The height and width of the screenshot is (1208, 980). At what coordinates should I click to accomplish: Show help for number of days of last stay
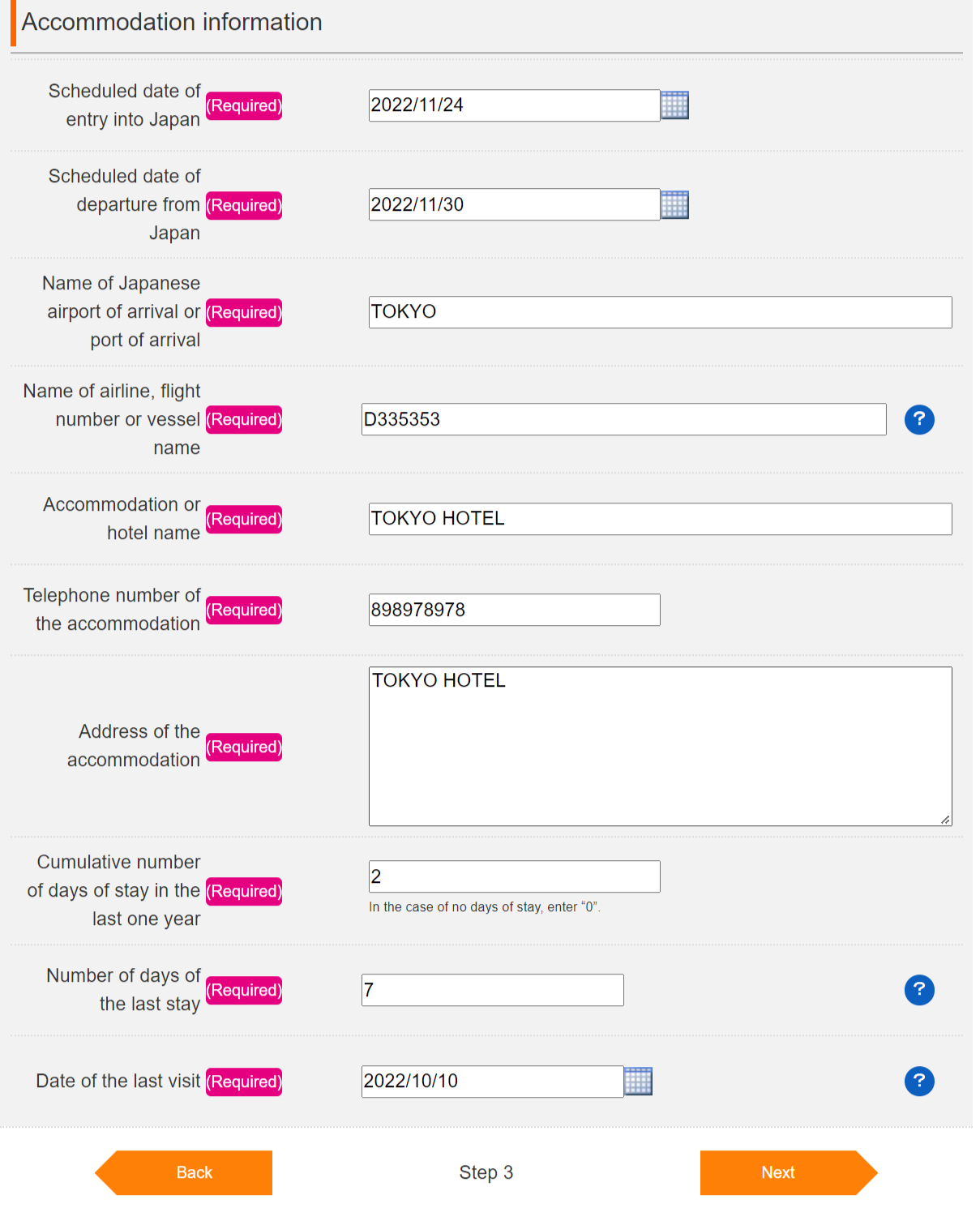[919, 990]
